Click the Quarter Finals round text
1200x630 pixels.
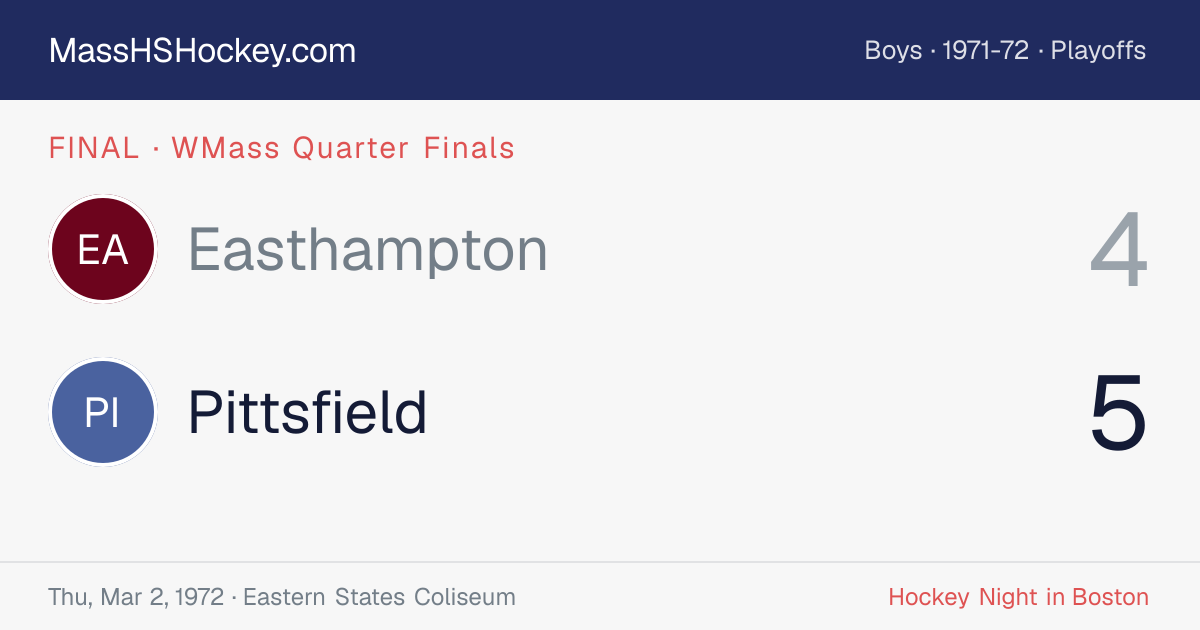(403, 148)
